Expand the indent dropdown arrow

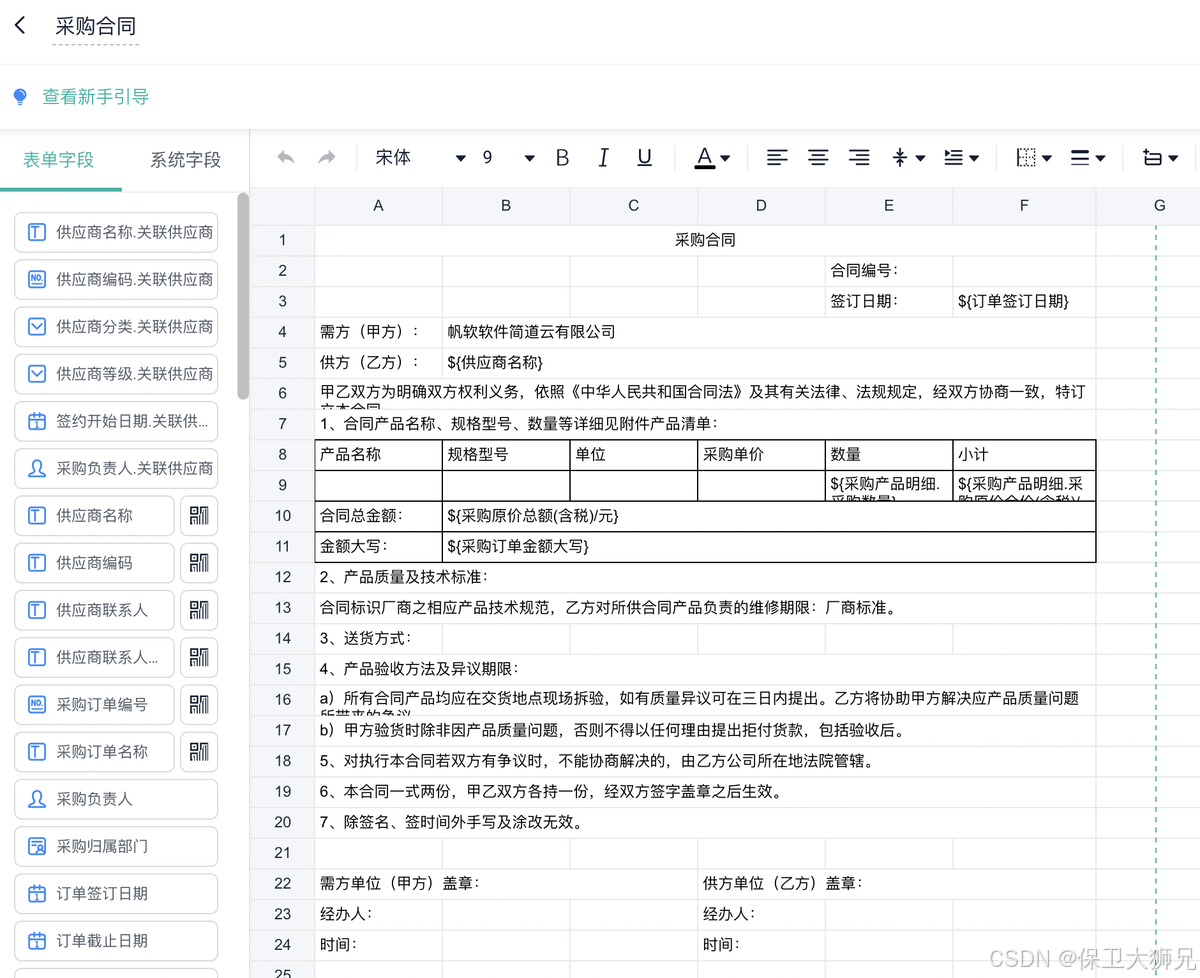[x=974, y=158]
